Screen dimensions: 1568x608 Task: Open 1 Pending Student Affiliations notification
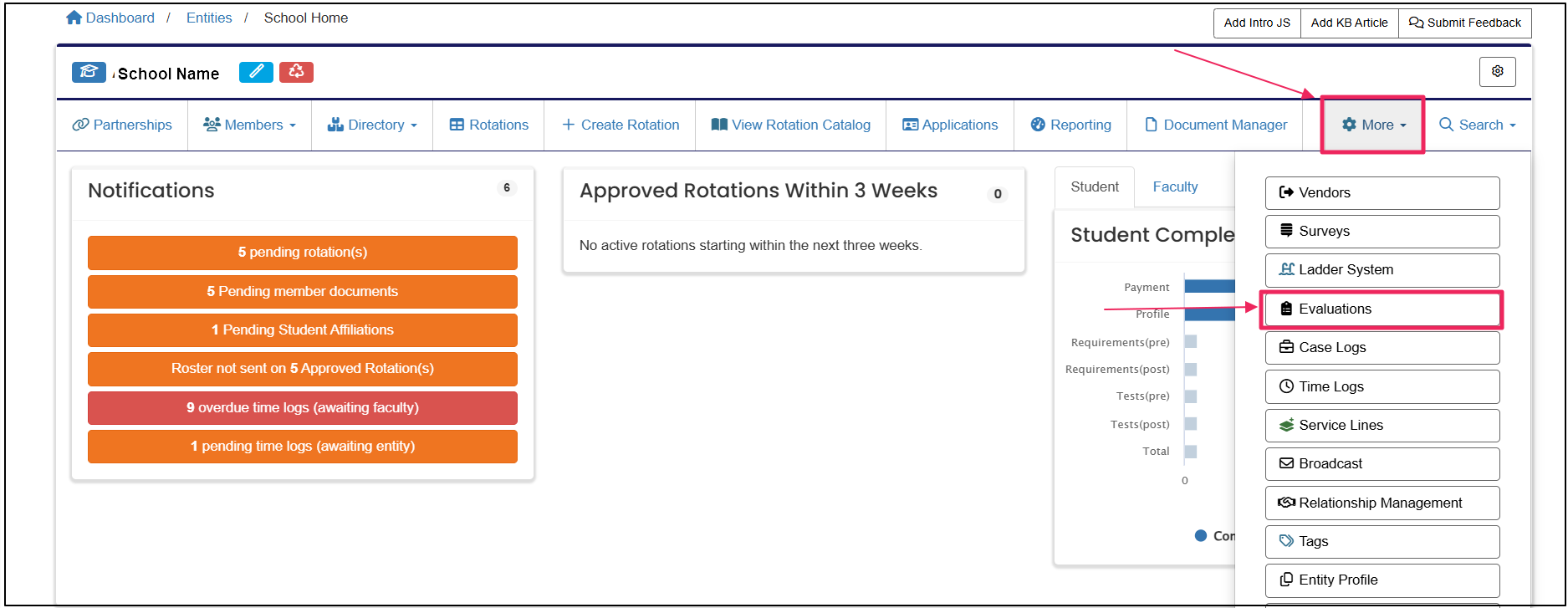[x=303, y=330]
